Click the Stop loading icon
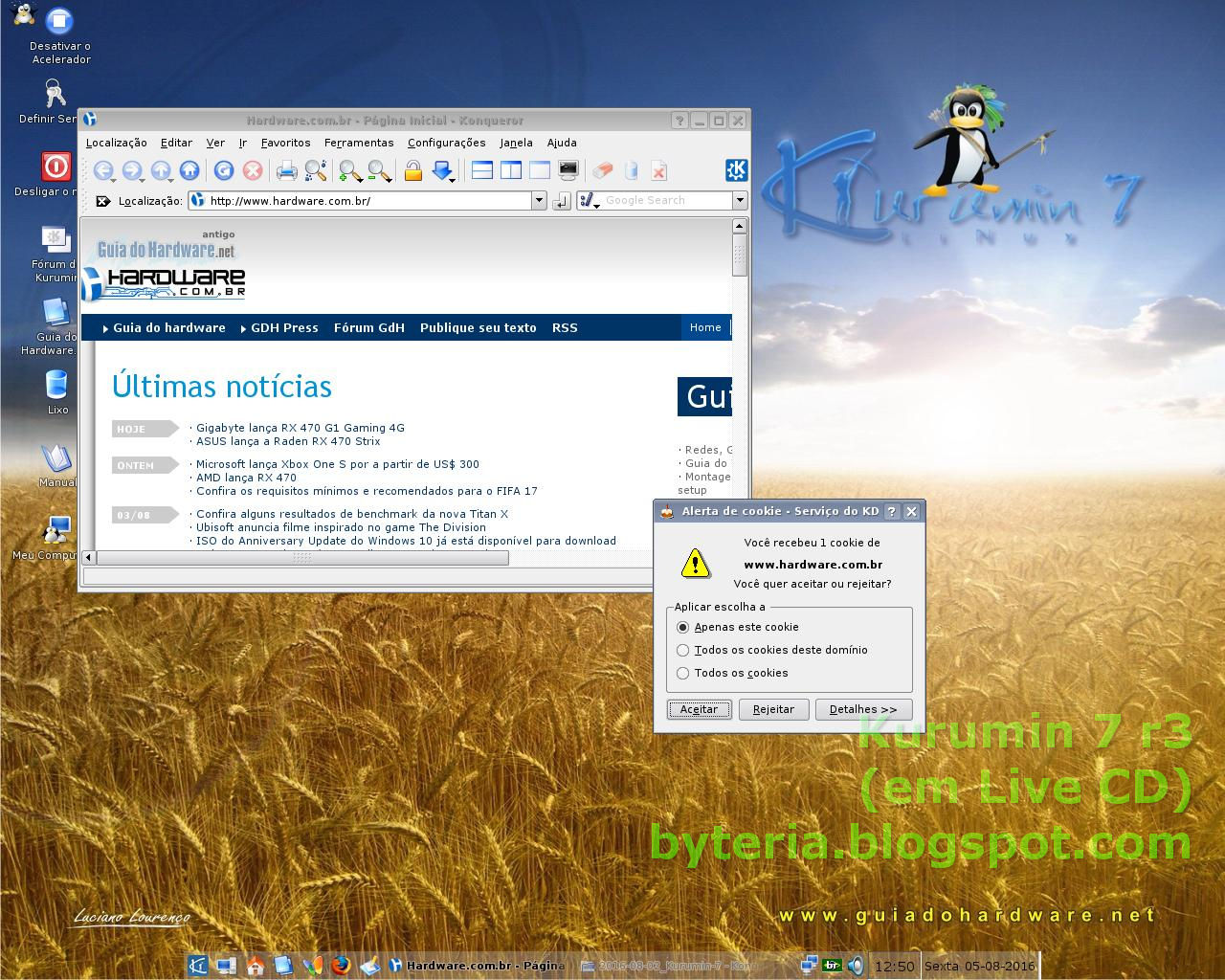 pyautogui.click(x=252, y=170)
